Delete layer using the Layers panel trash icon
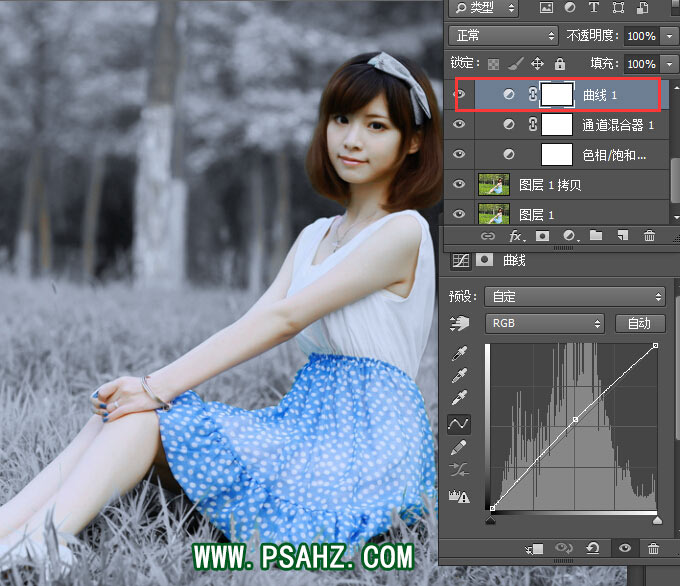This screenshot has width=680, height=586. (x=649, y=236)
